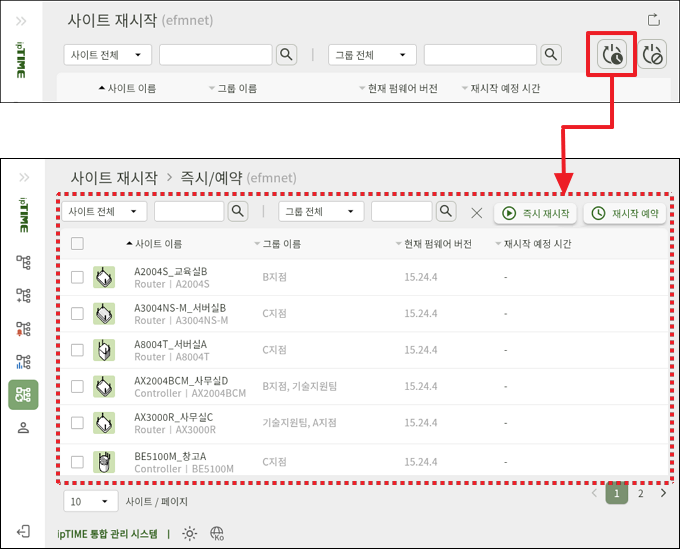
Task: Click the 즉시 재시작 button
Action: click(x=535, y=213)
